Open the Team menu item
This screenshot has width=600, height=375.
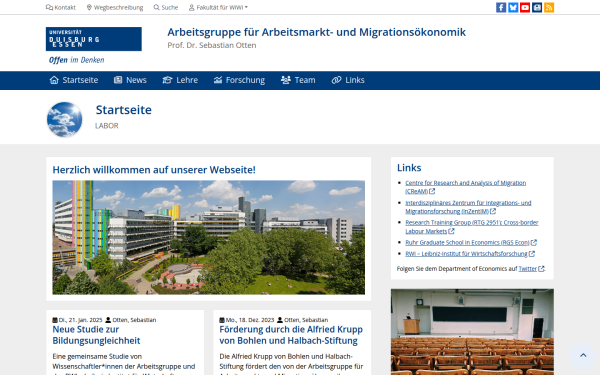coord(298,80)
